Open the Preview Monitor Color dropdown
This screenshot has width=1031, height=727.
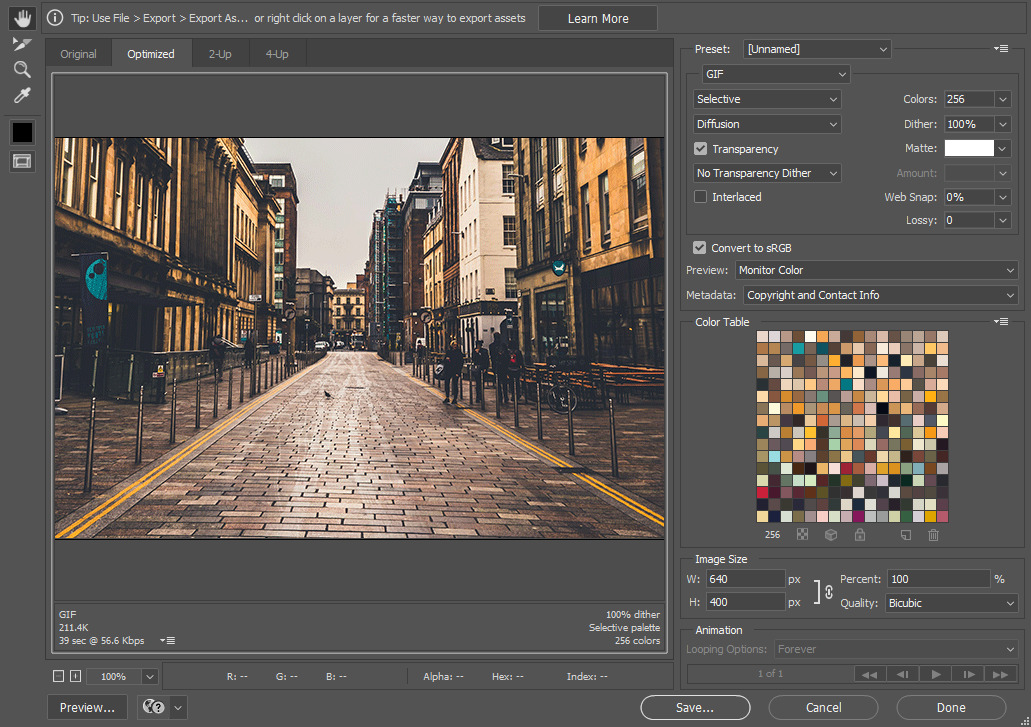coord(876,270)
